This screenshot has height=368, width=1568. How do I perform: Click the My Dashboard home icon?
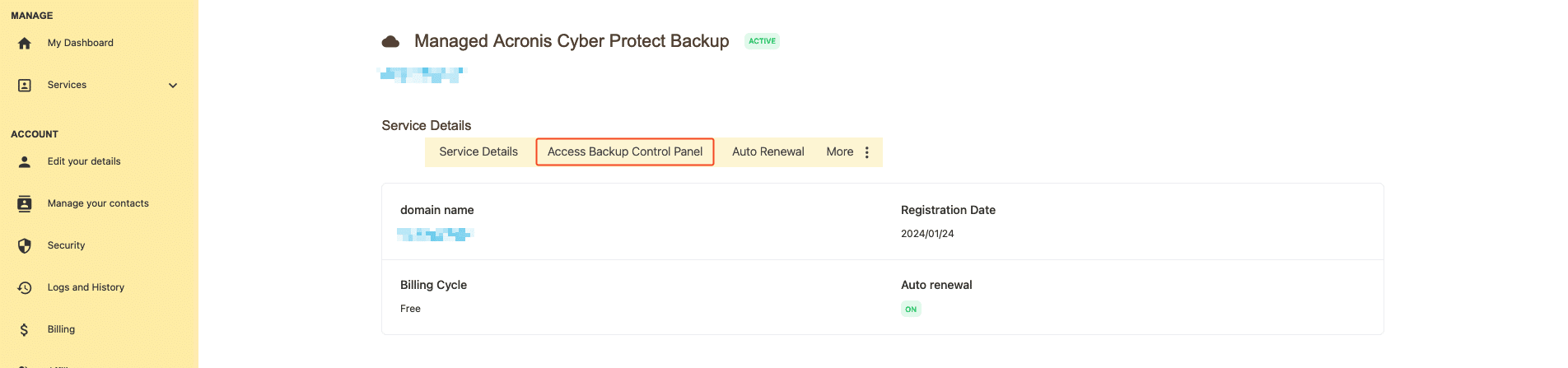click(25, 43)
